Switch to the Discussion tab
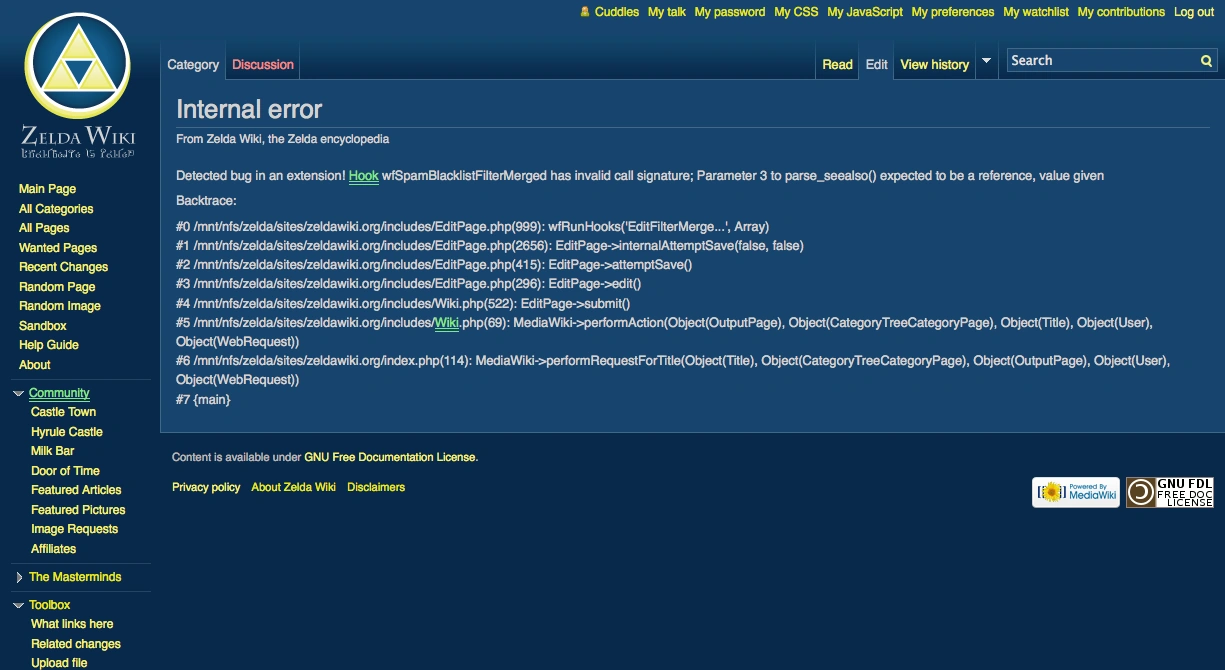 coord(263,65)
